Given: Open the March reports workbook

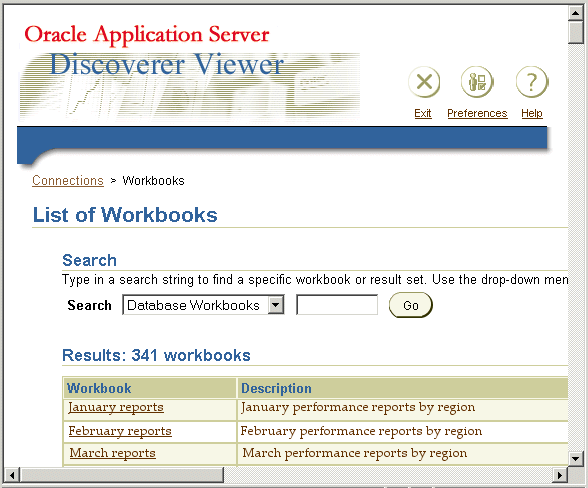Looking at the screenshot, I should 112,453.
